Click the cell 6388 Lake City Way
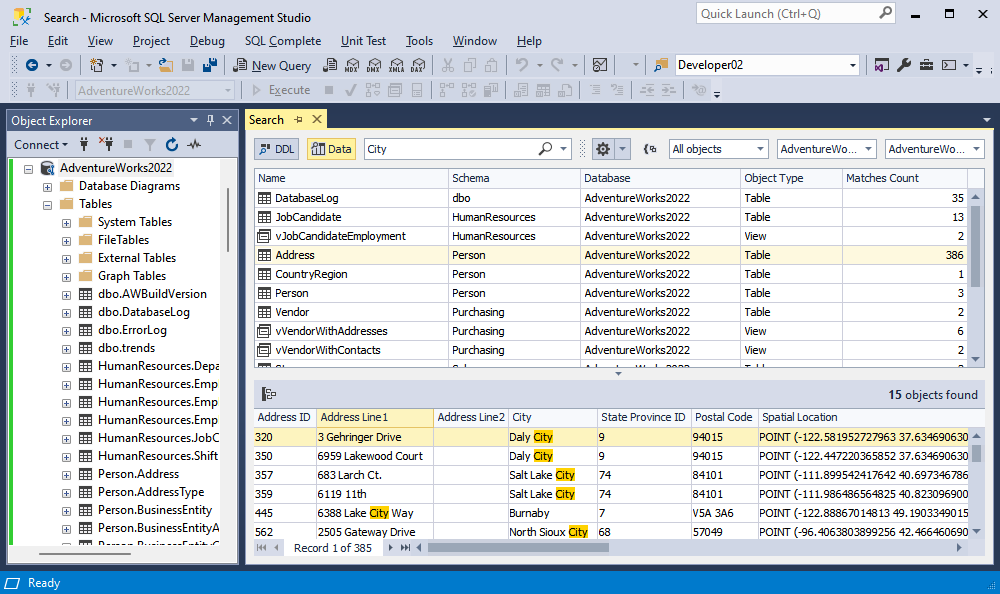The image size is (1000, 594). (374, 513)
